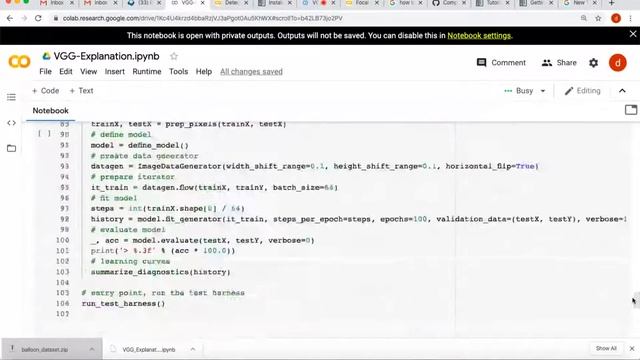Click the '# prepare iterator' comment
This screenshot has width=640, height=360.
(133, 177)
